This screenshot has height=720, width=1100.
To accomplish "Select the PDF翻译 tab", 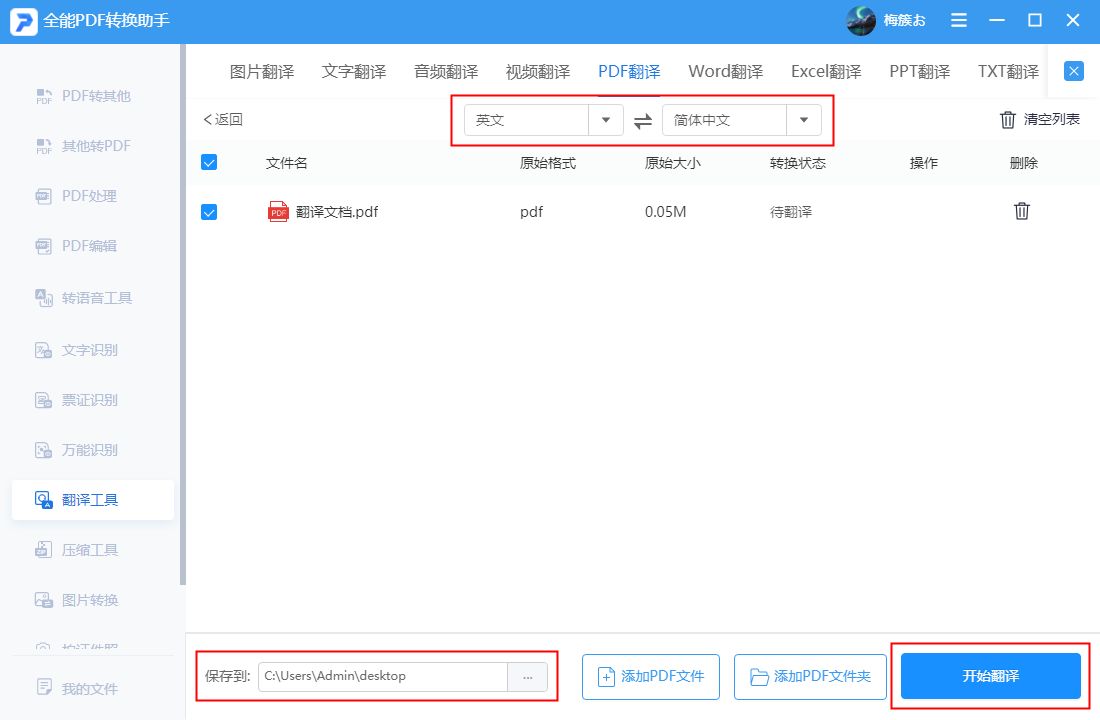I will click(x=629, y=72).
